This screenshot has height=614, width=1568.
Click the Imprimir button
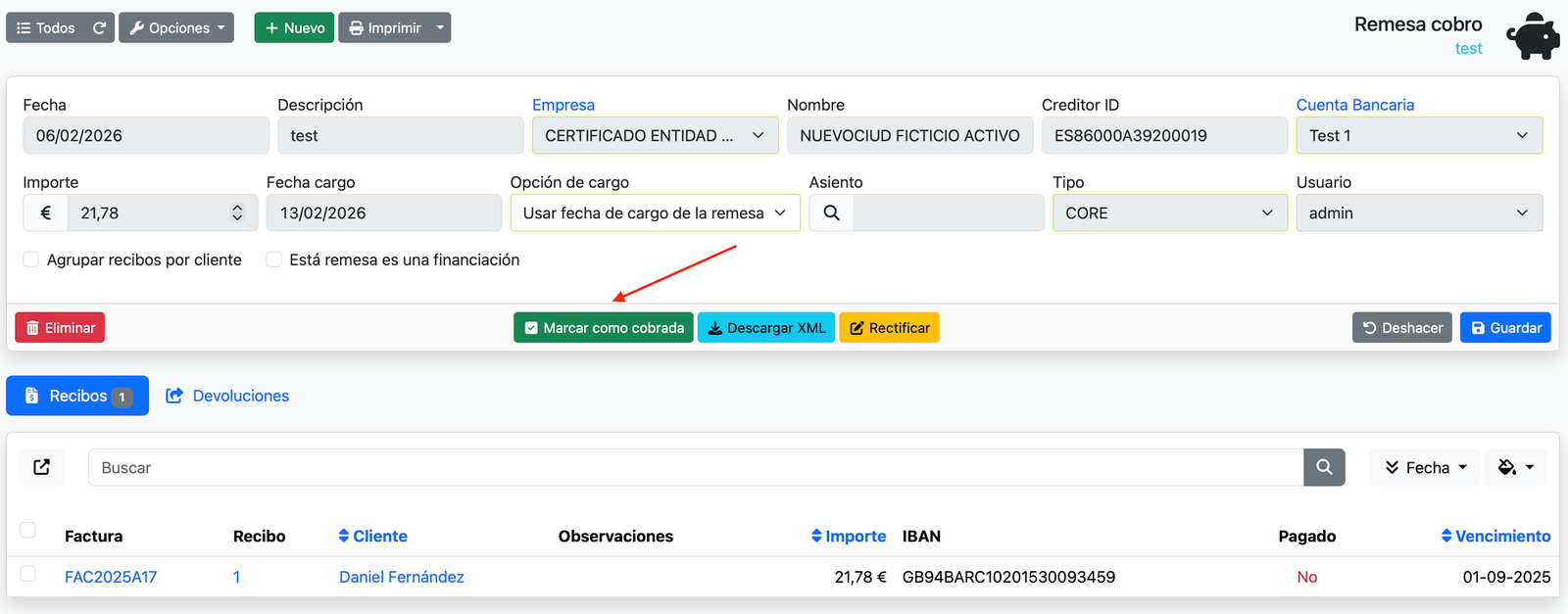384,27
